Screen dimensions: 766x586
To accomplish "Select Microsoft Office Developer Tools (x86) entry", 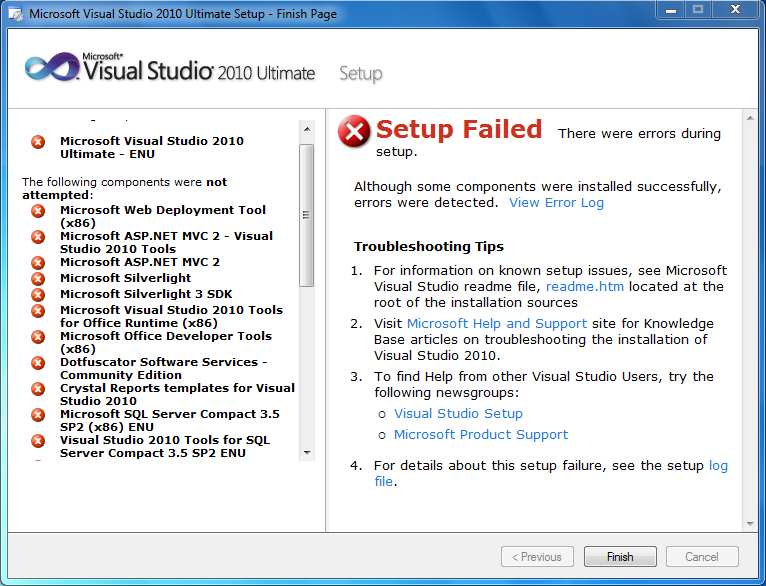I will 166,342.
